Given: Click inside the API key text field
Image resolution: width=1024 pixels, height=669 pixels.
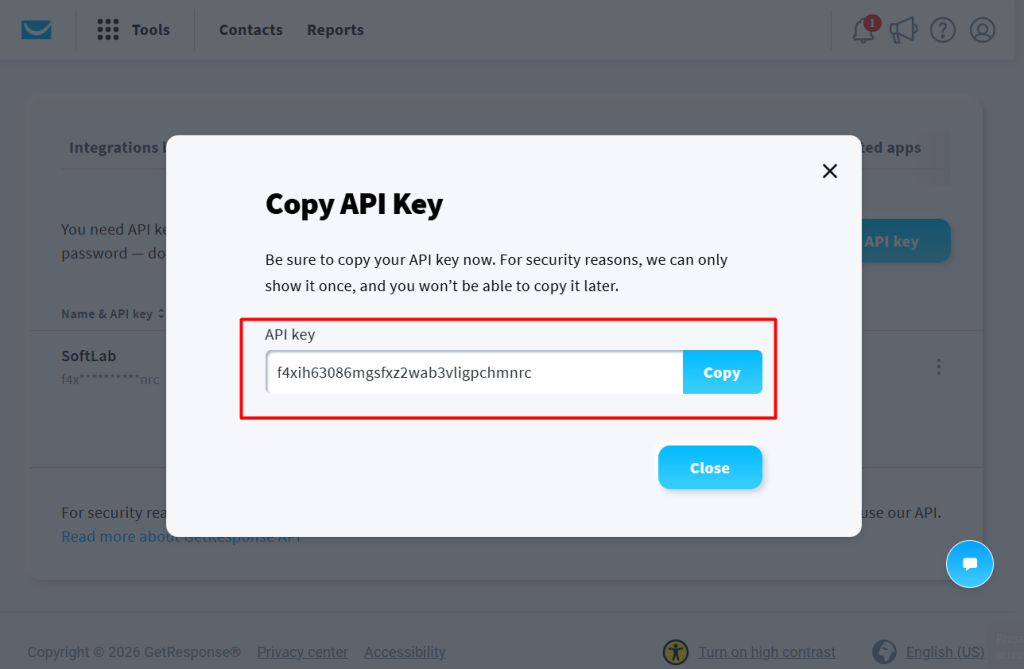Looking at the screenshot, I should (474, 372).
